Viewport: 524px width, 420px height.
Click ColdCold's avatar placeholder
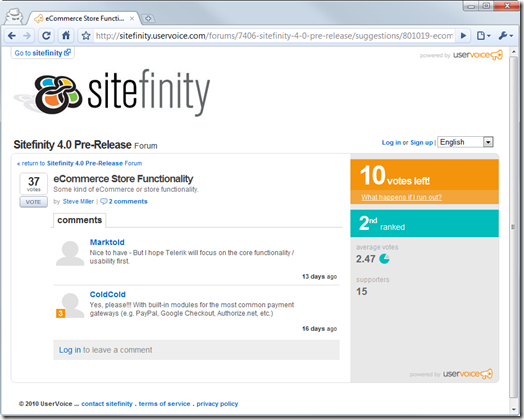70,305
